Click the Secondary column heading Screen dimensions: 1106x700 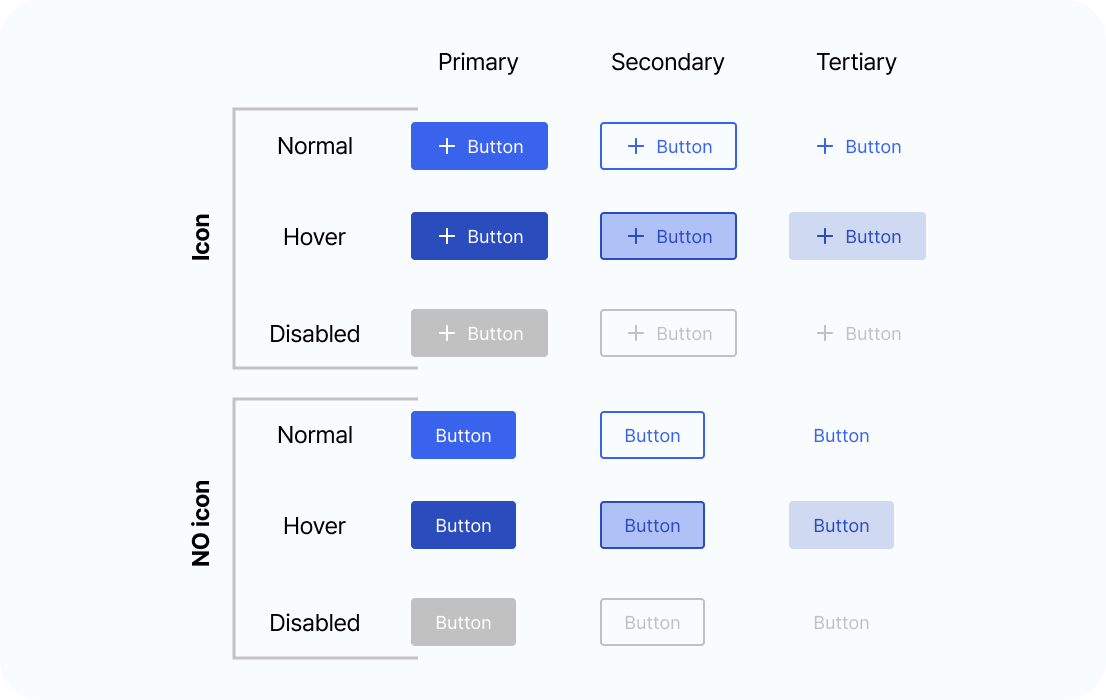[667, 62]
